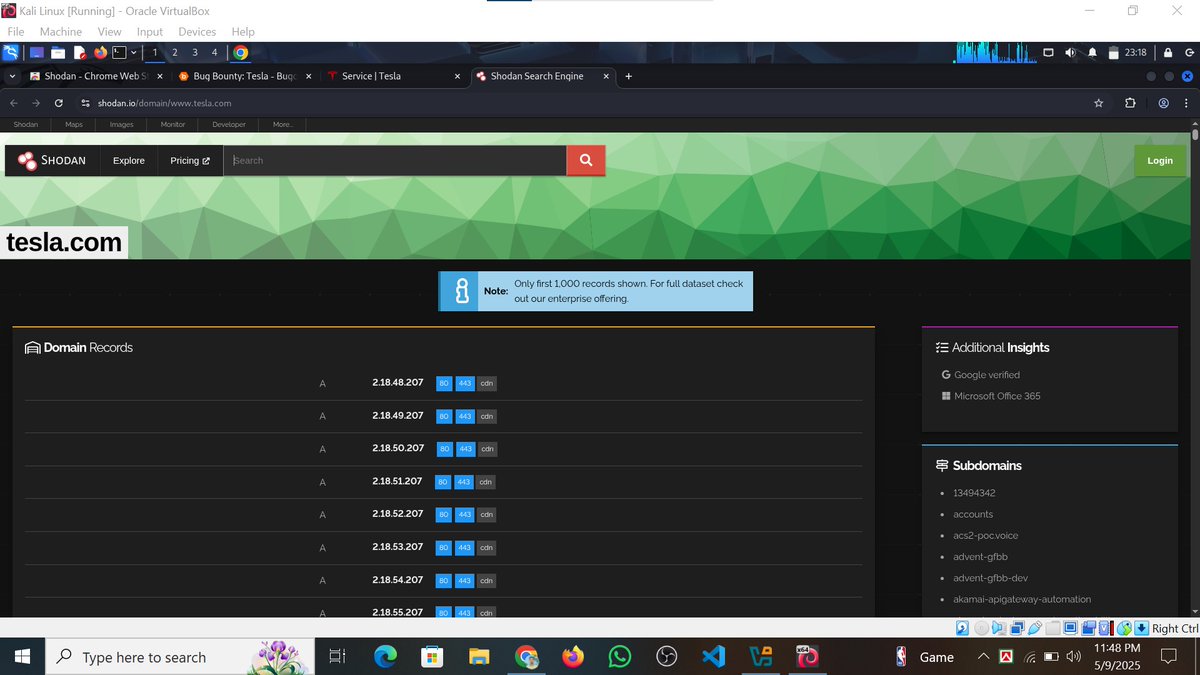Switch to Bug Bounty: Tesla tab
Image resolution: width=1200 pixels, height=675 pixels.
point(243,76)
